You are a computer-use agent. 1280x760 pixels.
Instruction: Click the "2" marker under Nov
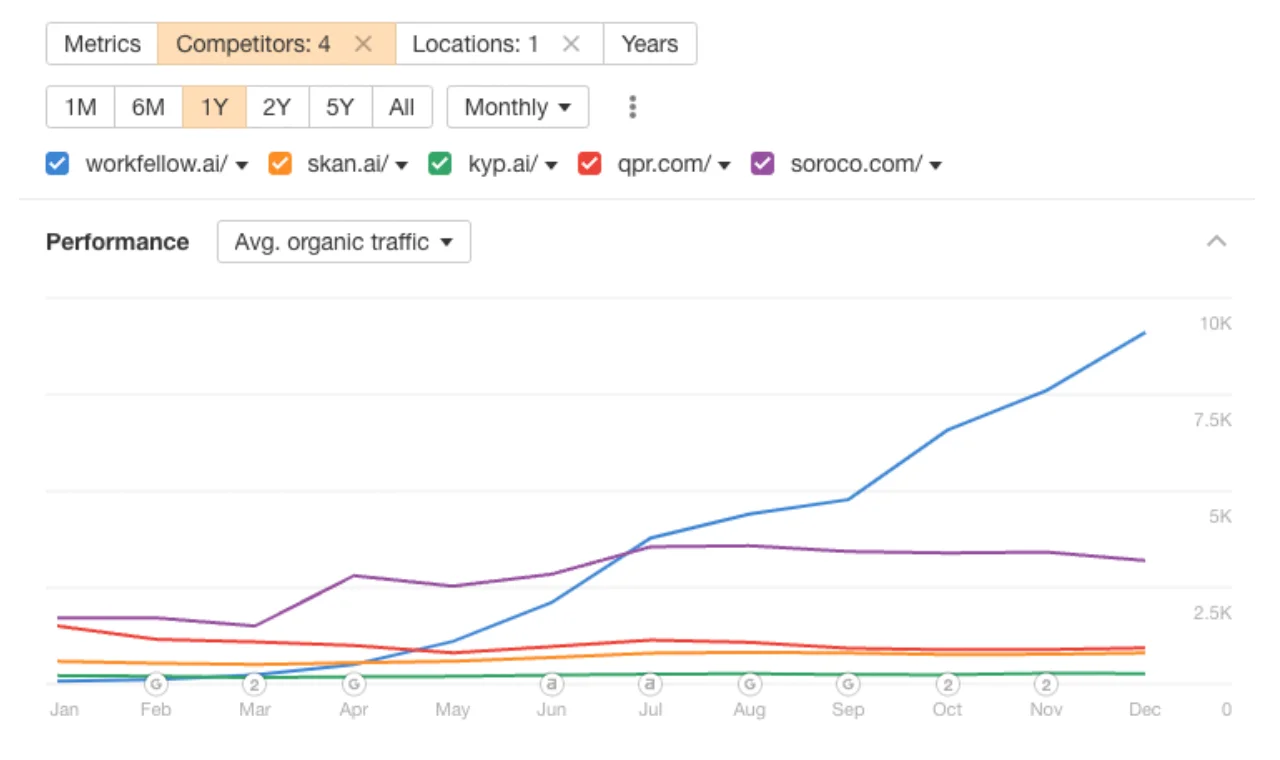(x=1045, y=684)
